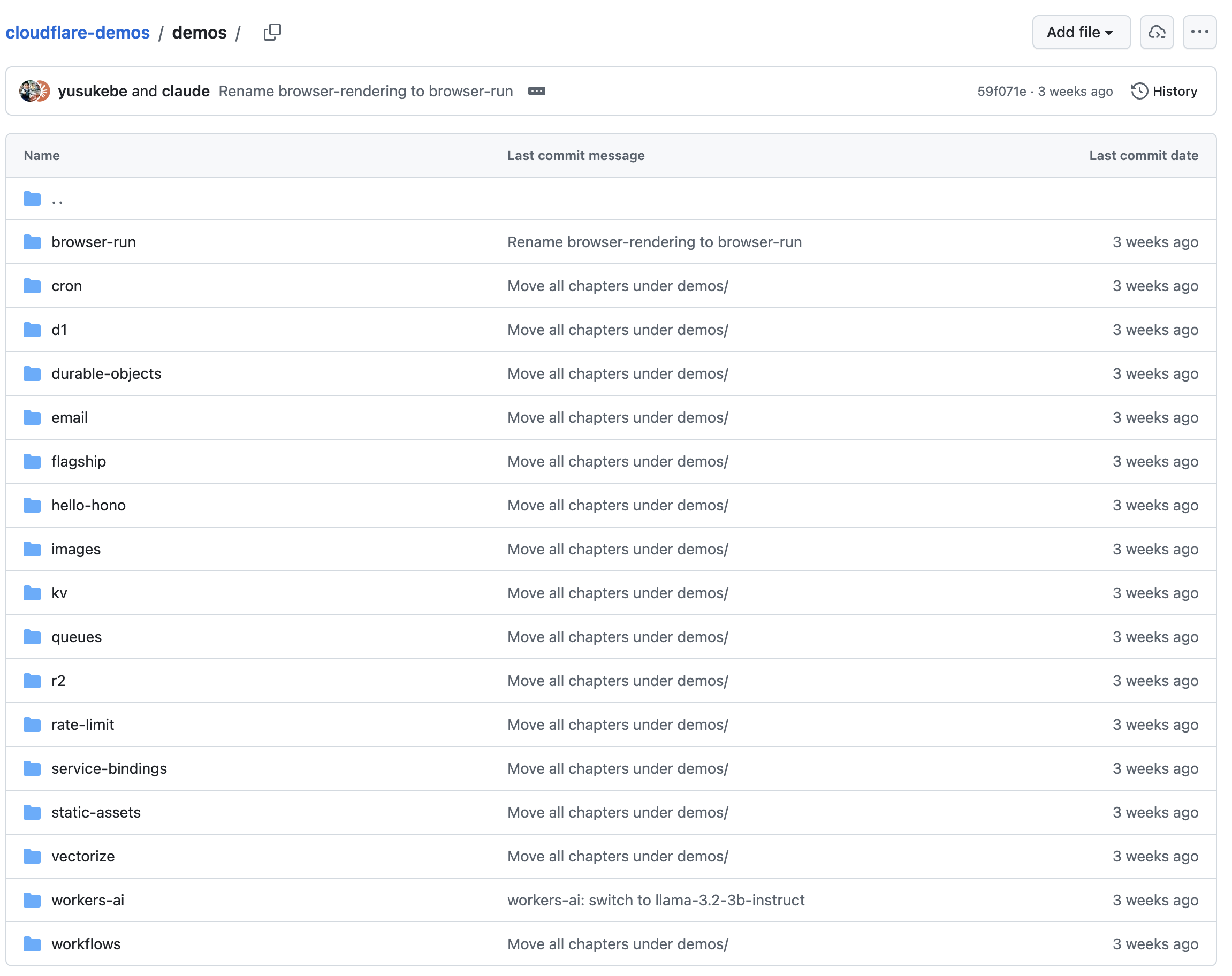This screenshot has height=976, width=1232.
Task: Open the Add file dropdown
Action: 1081,32
